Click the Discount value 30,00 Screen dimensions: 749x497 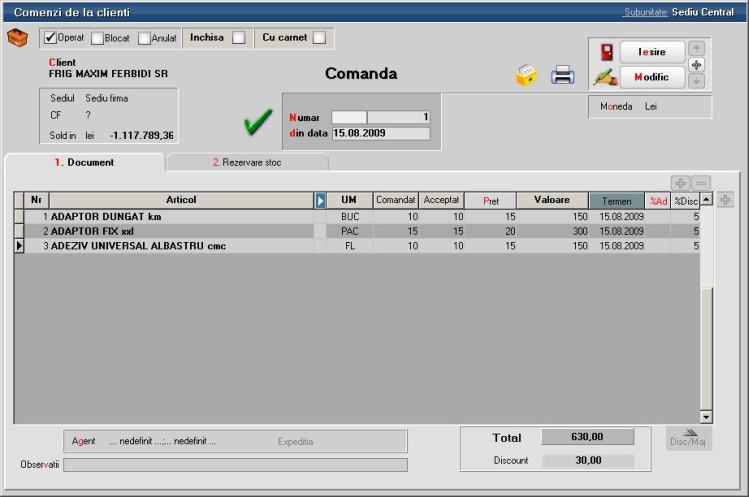coord(588,461)
